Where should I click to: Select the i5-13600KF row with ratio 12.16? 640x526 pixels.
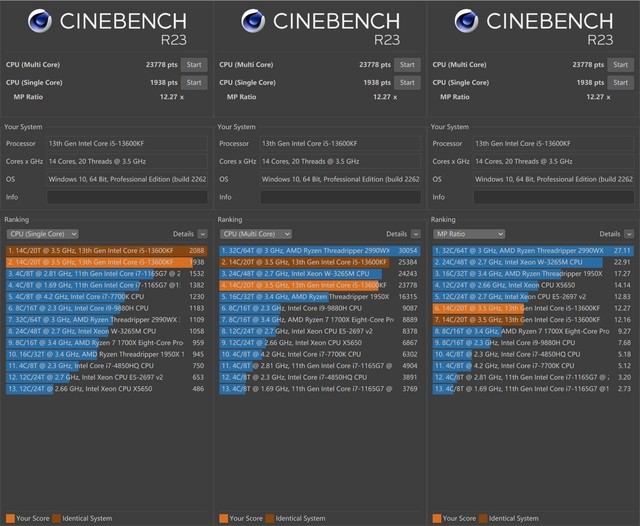(x=533, y=320)
